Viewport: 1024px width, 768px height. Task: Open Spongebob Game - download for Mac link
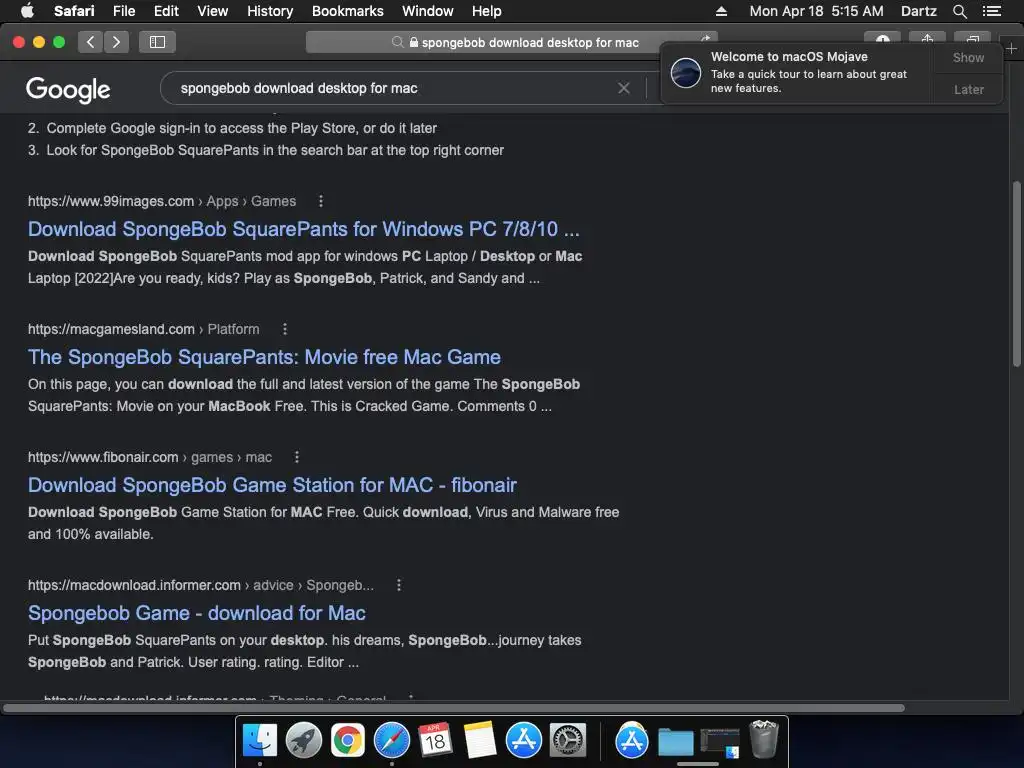click(197, 613)
